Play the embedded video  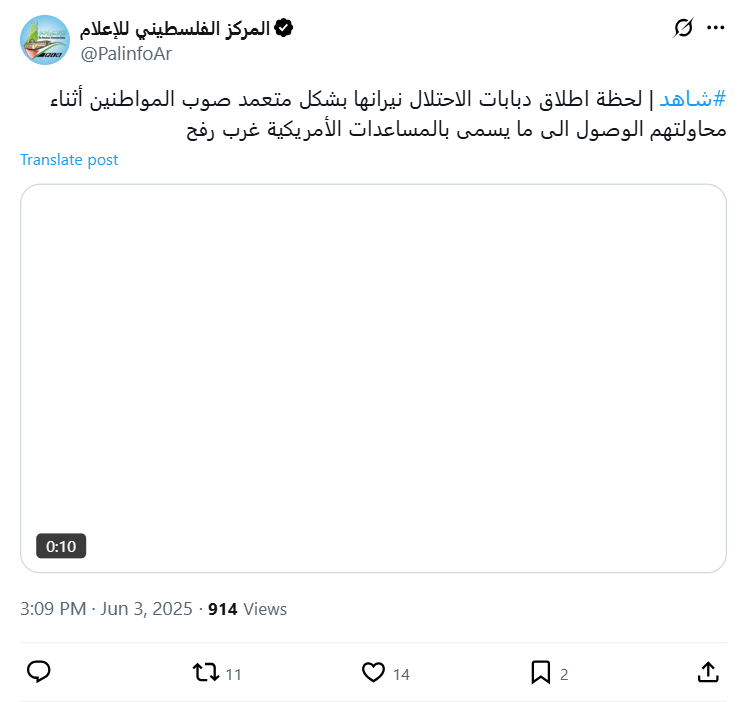tap(373, 378)
